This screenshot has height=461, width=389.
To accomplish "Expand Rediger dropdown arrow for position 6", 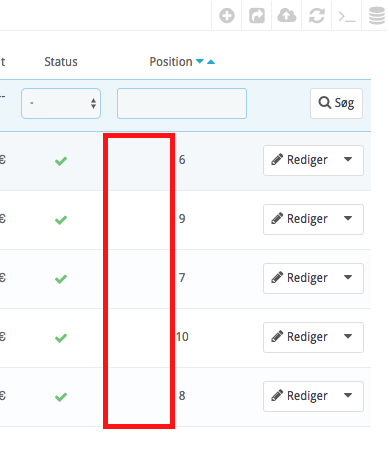I will [x=348, y=159].
